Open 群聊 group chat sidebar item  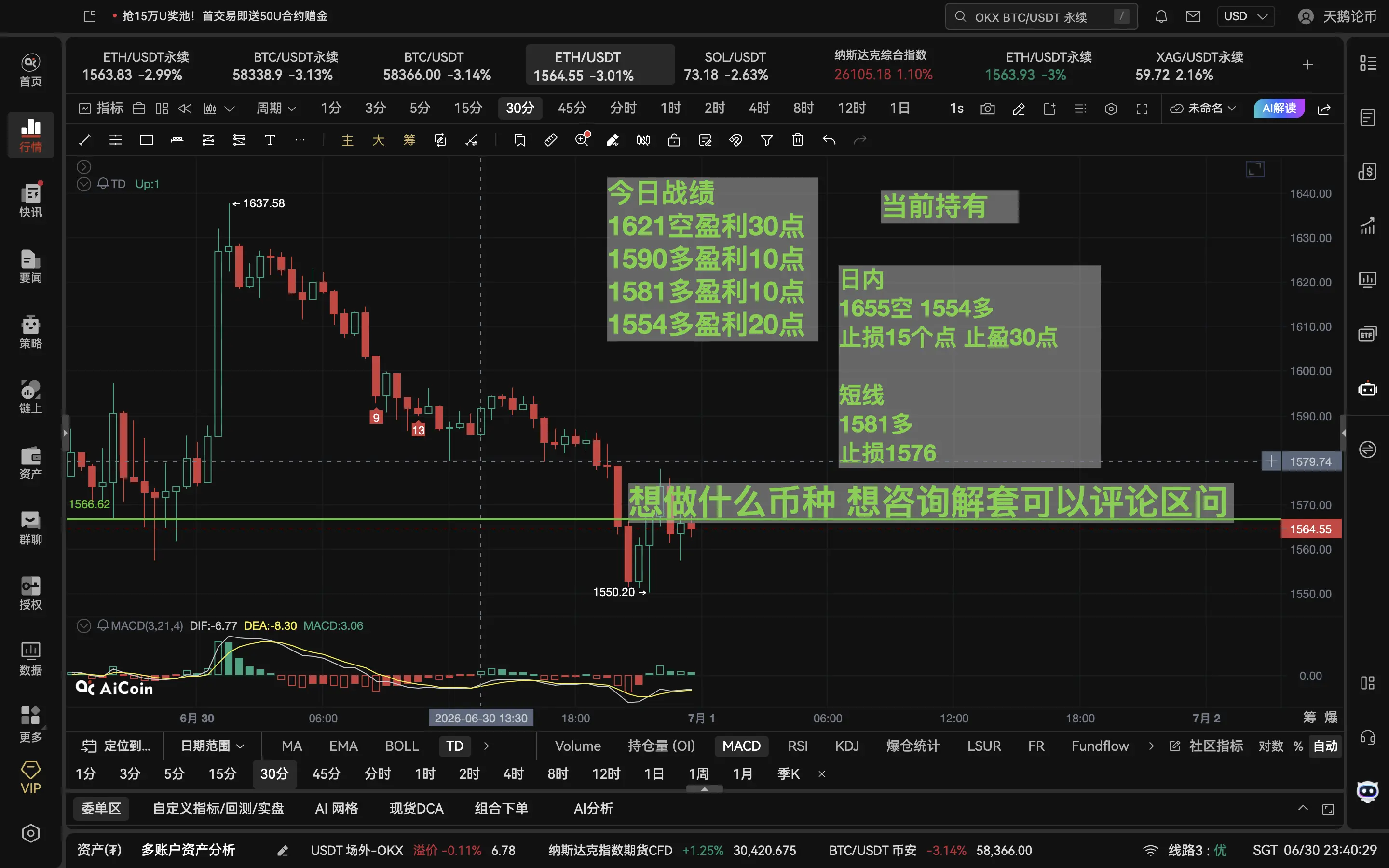coord(30,528)
